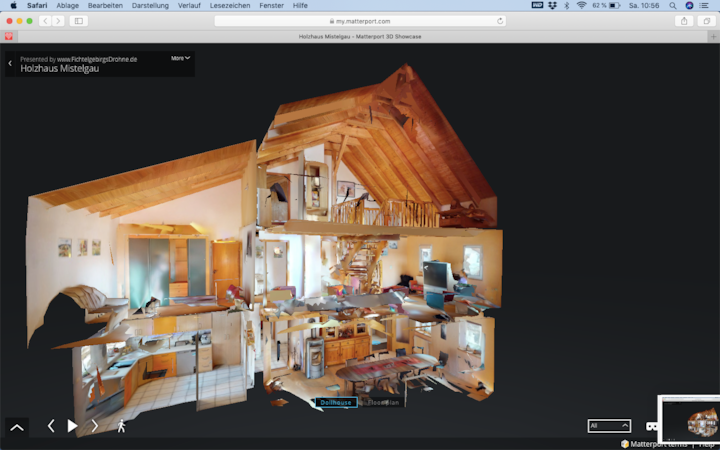Switch to walkthrough person view icon
The image size is (720, 450).
click(x=121, y=426)
